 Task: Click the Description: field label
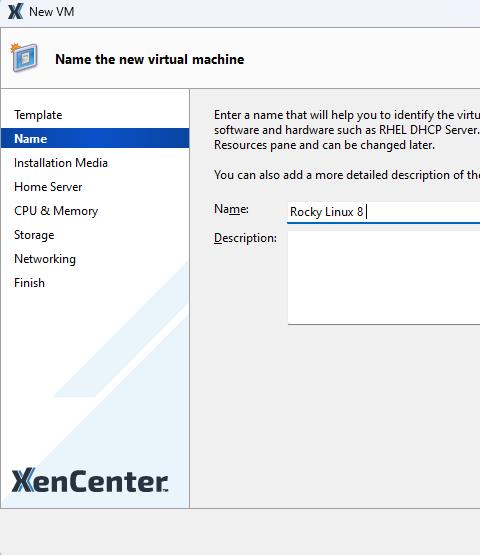(x=245, y=238)
